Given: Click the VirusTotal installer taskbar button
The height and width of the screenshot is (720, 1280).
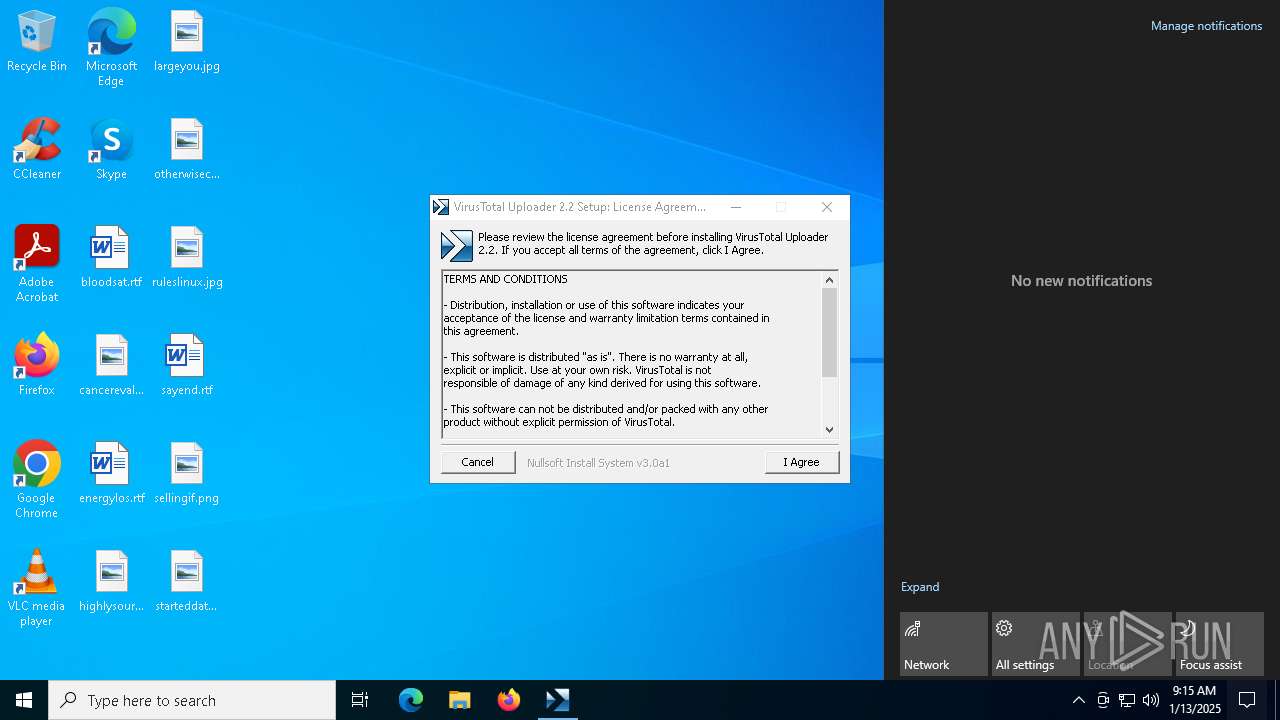Looking at the screenshot, I should tap(558, 700).
